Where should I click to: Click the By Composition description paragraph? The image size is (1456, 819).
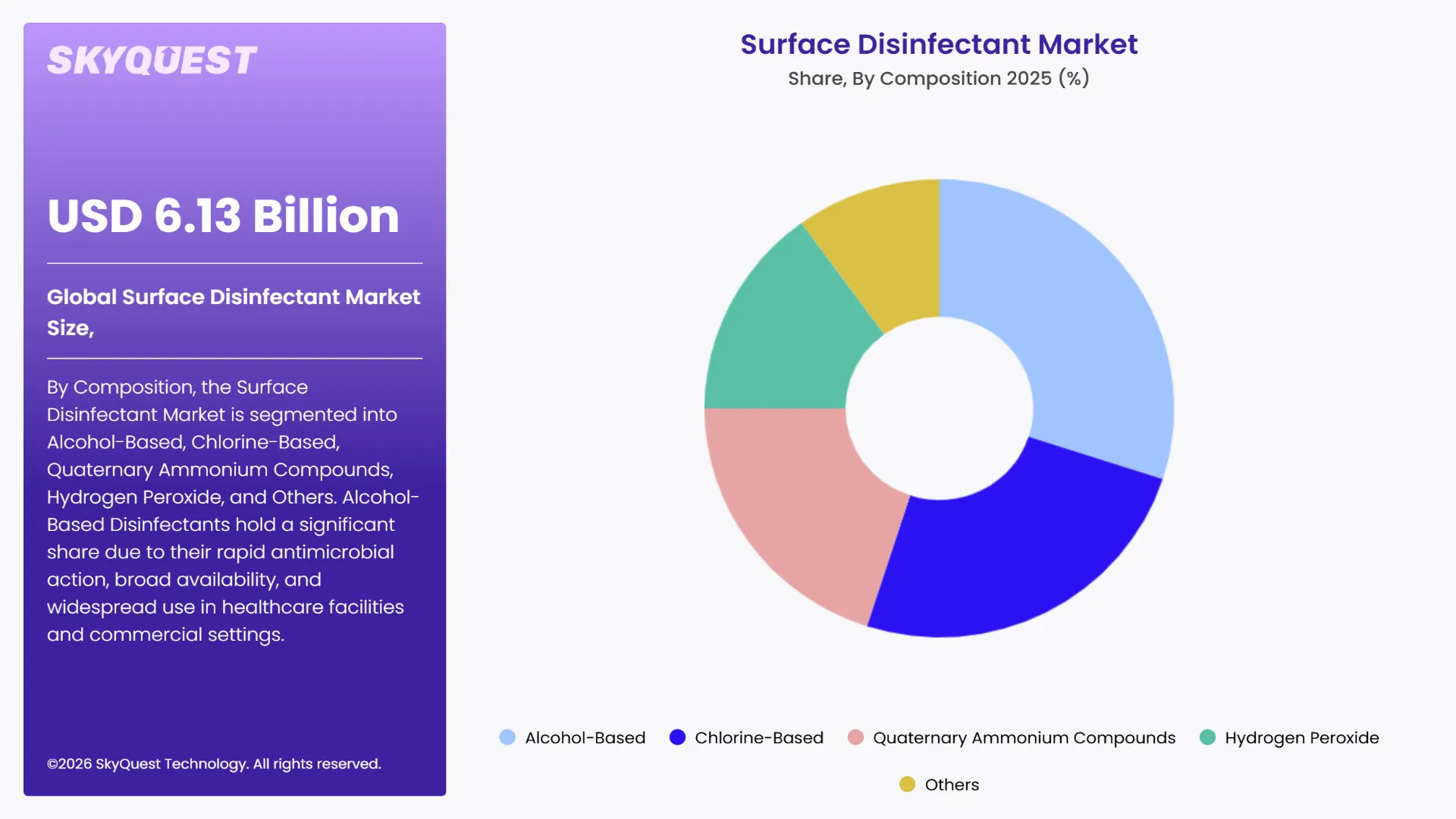(x=233, y=510)
